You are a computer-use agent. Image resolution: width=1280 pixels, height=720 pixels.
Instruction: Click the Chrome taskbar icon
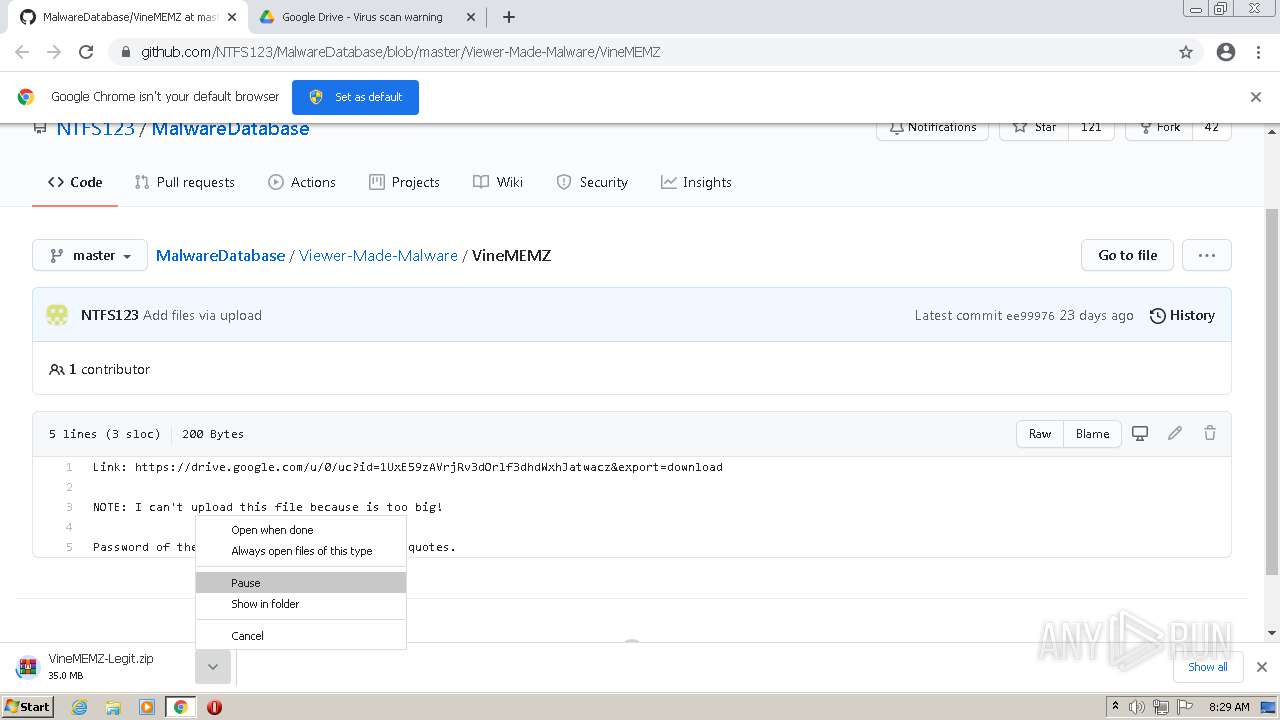181,707
